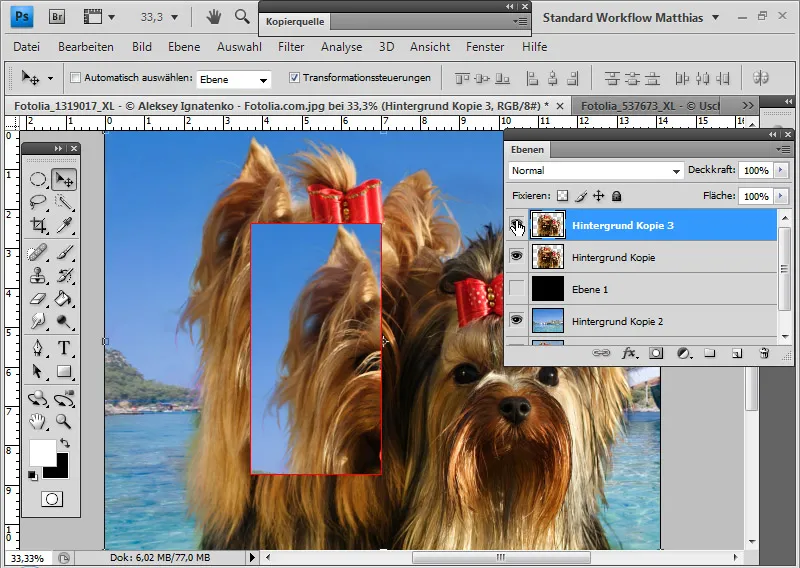Select the Rectangle shape tool
This screenshot has width=800, height=568.
(x=64, y=371)
